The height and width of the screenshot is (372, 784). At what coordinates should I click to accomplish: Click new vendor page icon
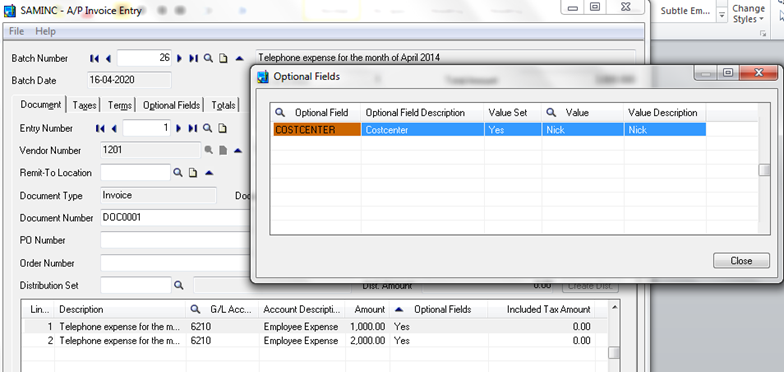click(223, 150)
